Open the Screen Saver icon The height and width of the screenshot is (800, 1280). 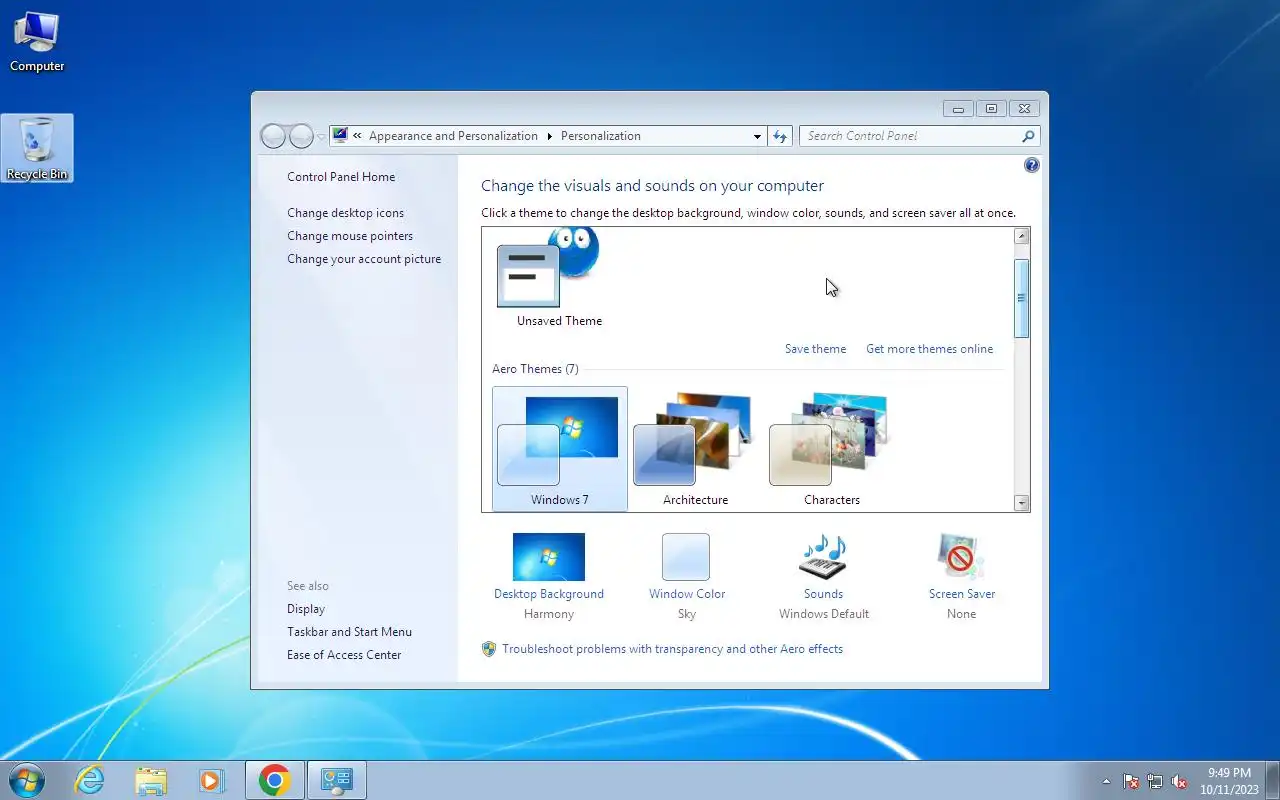[961, 557]
